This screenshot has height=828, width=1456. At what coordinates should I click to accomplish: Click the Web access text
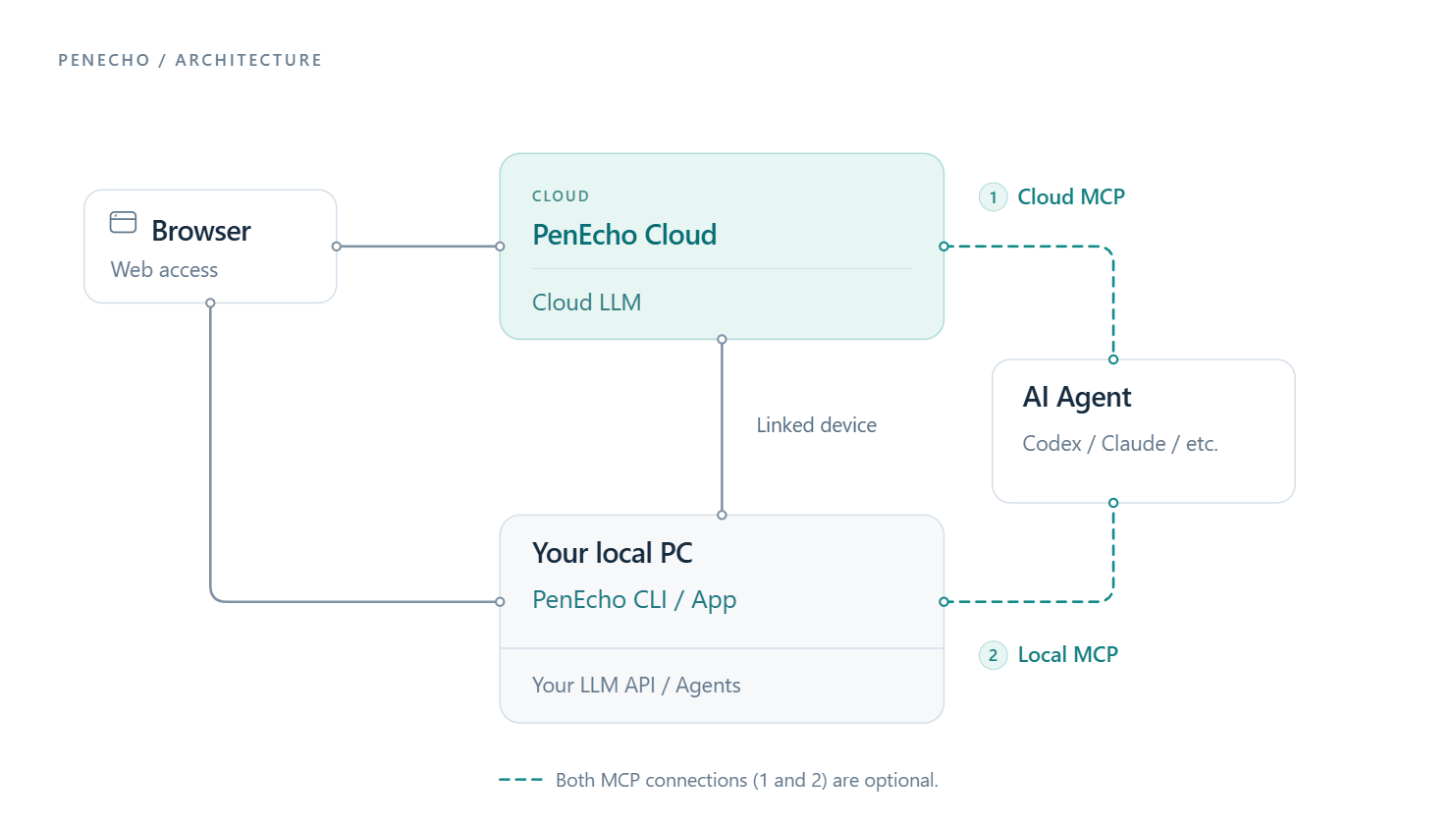tap(164, 270)
